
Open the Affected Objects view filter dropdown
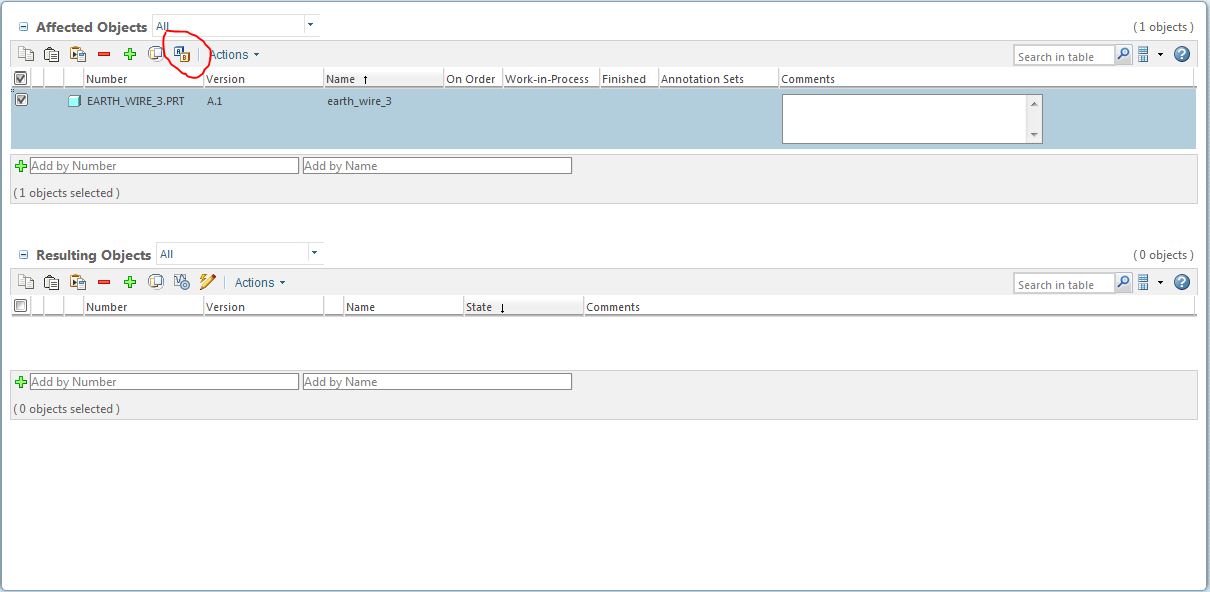tap(310, 25)
